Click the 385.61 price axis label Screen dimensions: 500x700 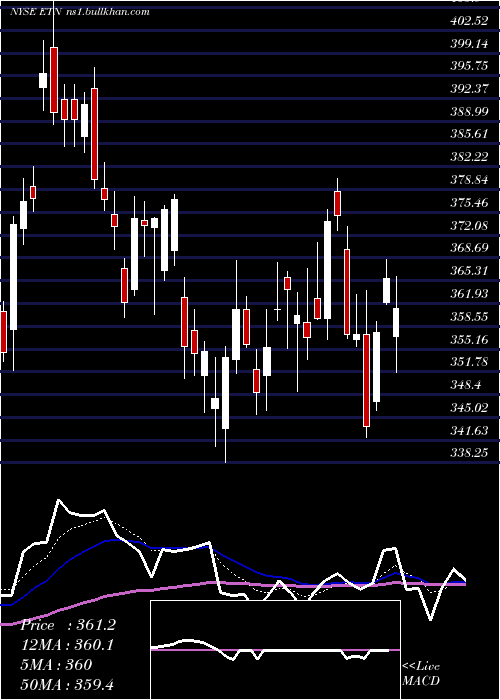tap(469, 134)
